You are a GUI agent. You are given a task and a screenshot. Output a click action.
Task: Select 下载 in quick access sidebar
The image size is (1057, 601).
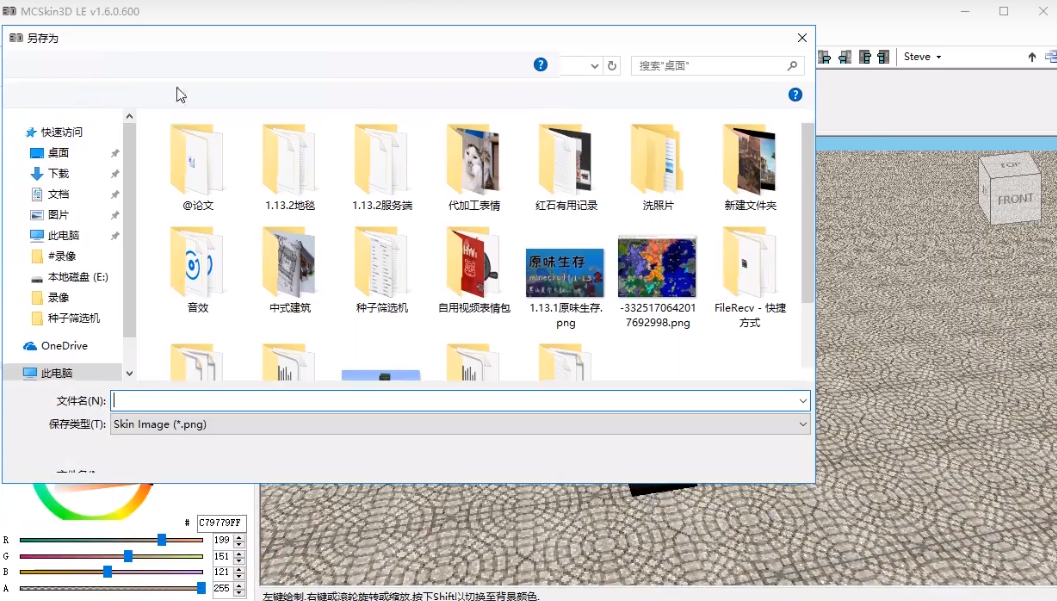point(58,173)
